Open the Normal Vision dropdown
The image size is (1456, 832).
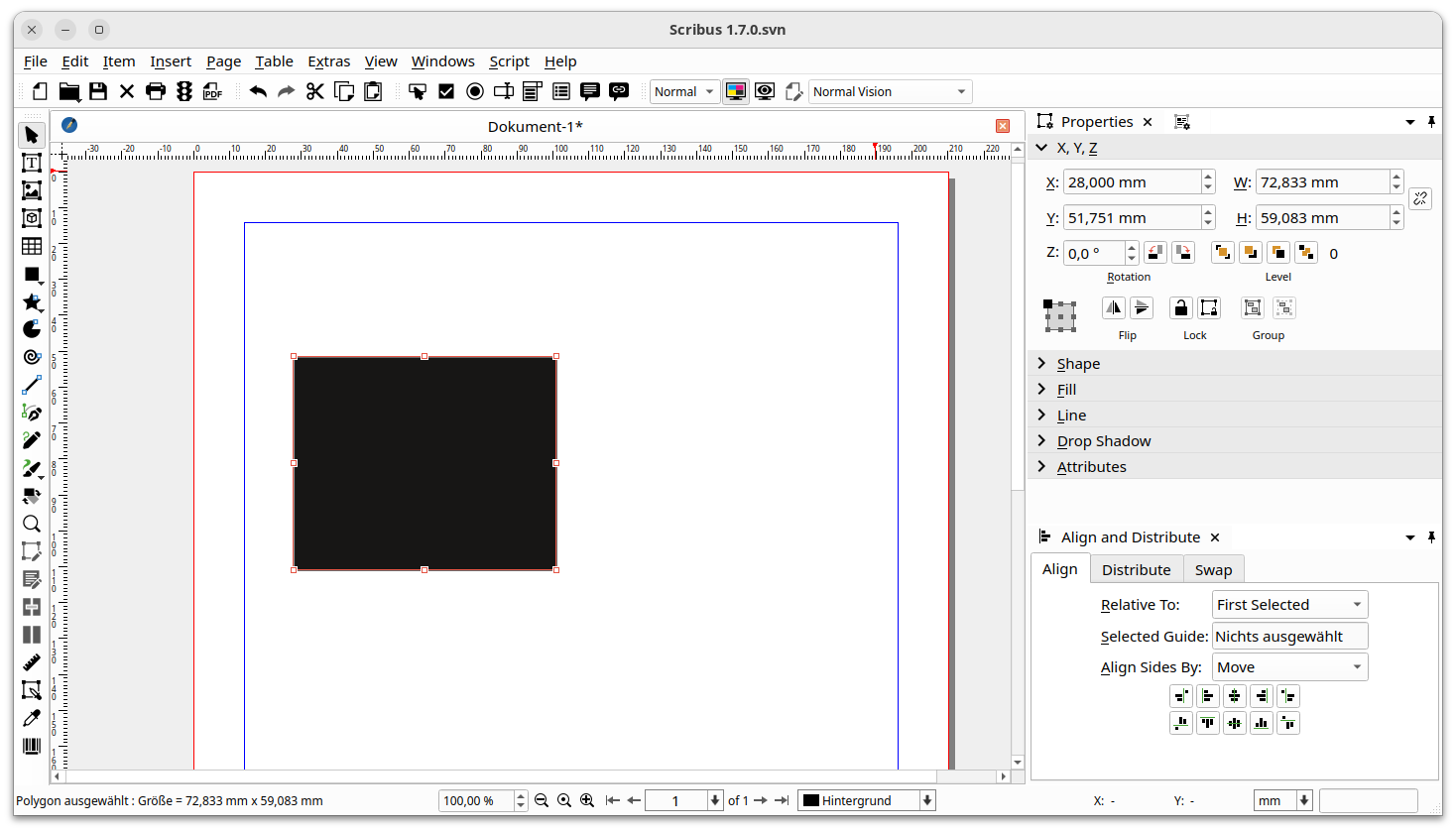pyautogui.click(x=890, y=91)
